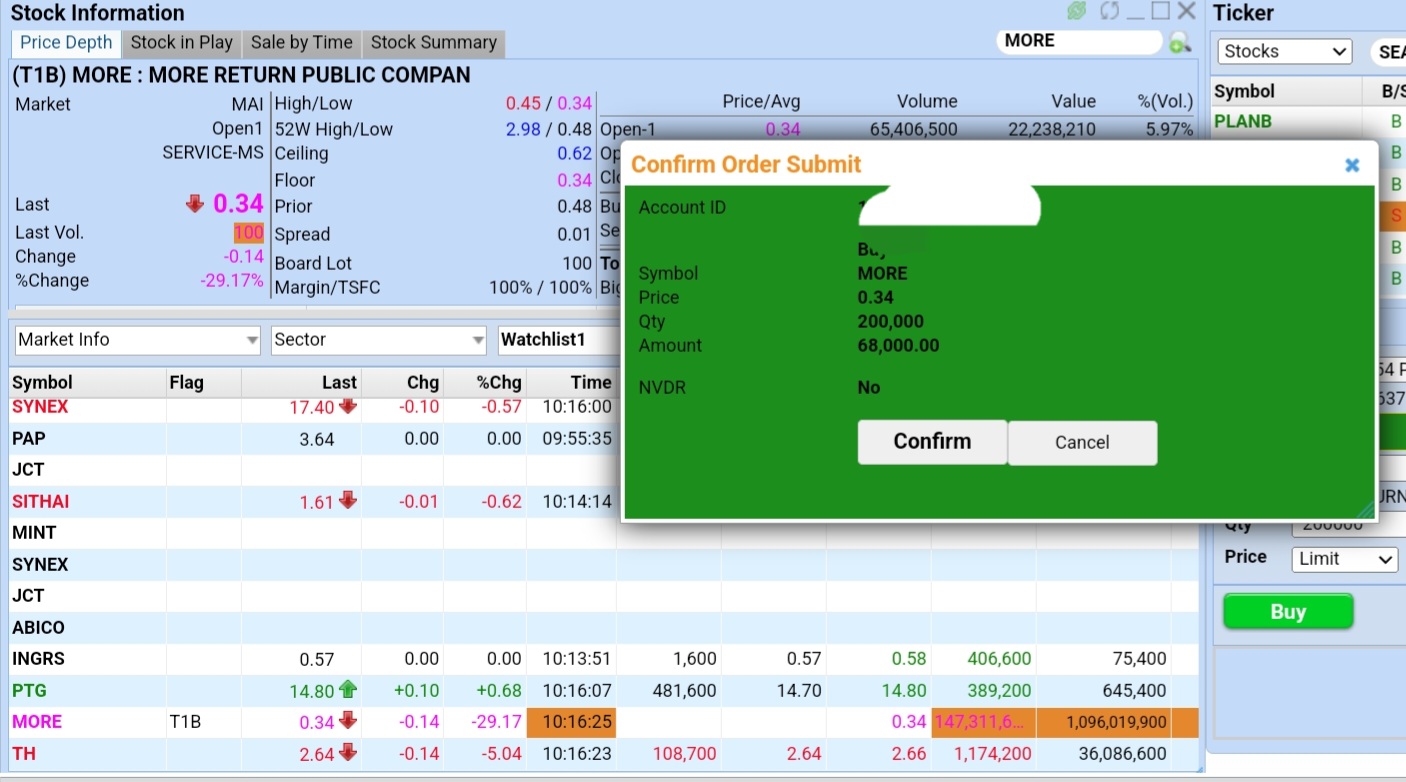Click the orange S cell in Ticker B/S column

(x=1394, y=215)
